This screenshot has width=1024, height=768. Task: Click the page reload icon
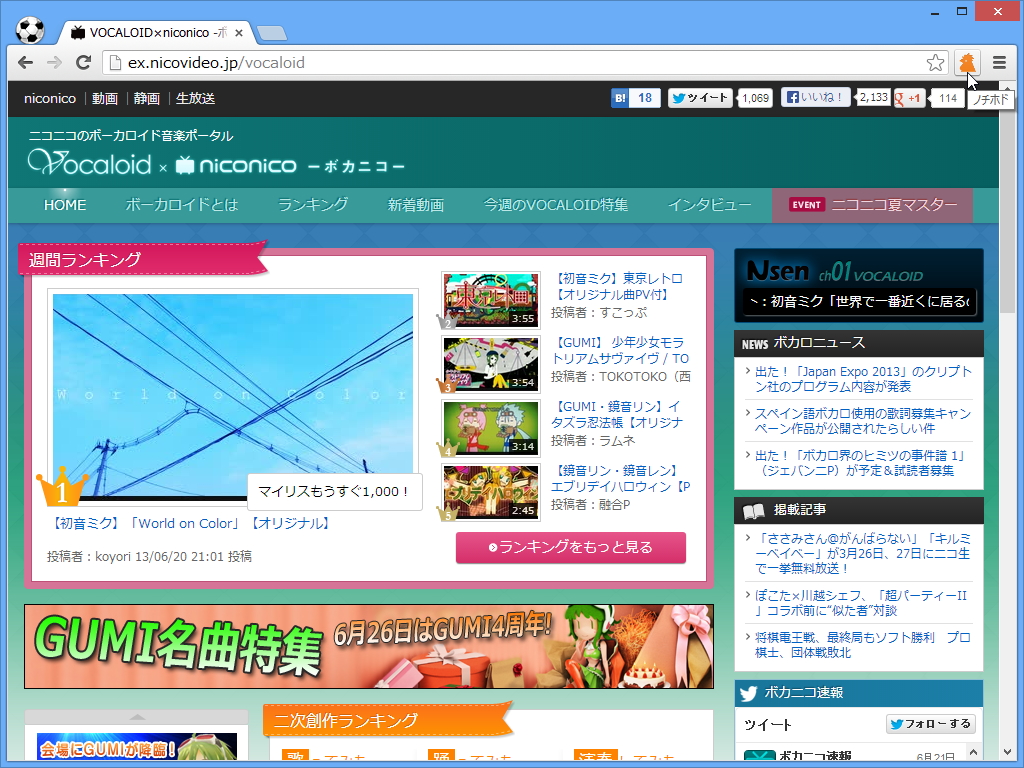coord(84,62)
